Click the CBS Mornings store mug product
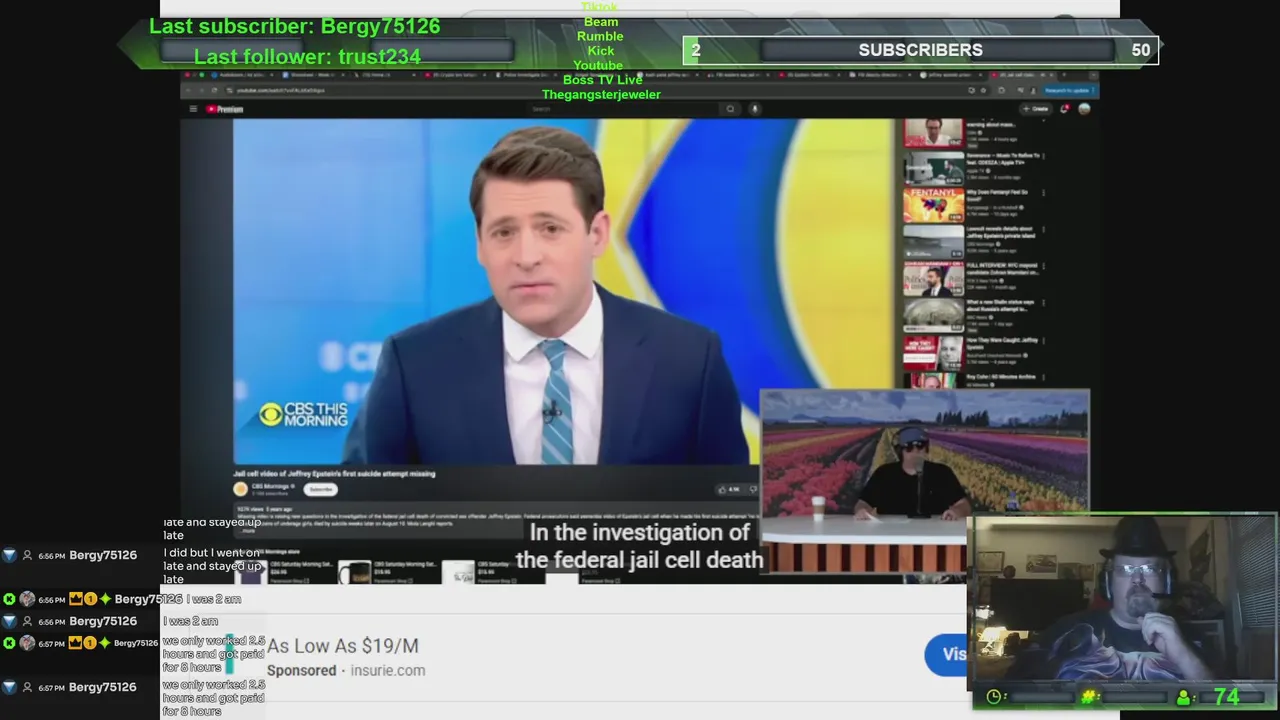The width and height of the screenshot is (1280, 720). pos(354,572)
